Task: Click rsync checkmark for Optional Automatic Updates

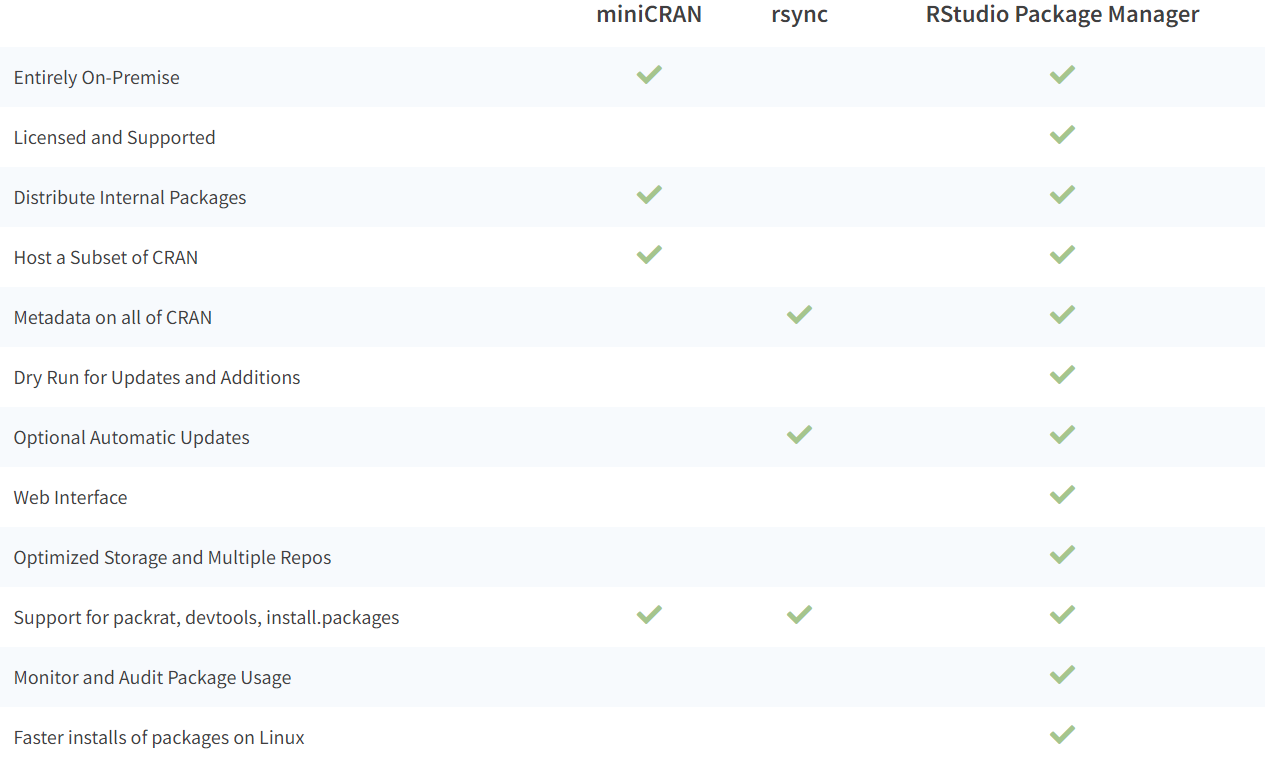Action: pos(799,435)
